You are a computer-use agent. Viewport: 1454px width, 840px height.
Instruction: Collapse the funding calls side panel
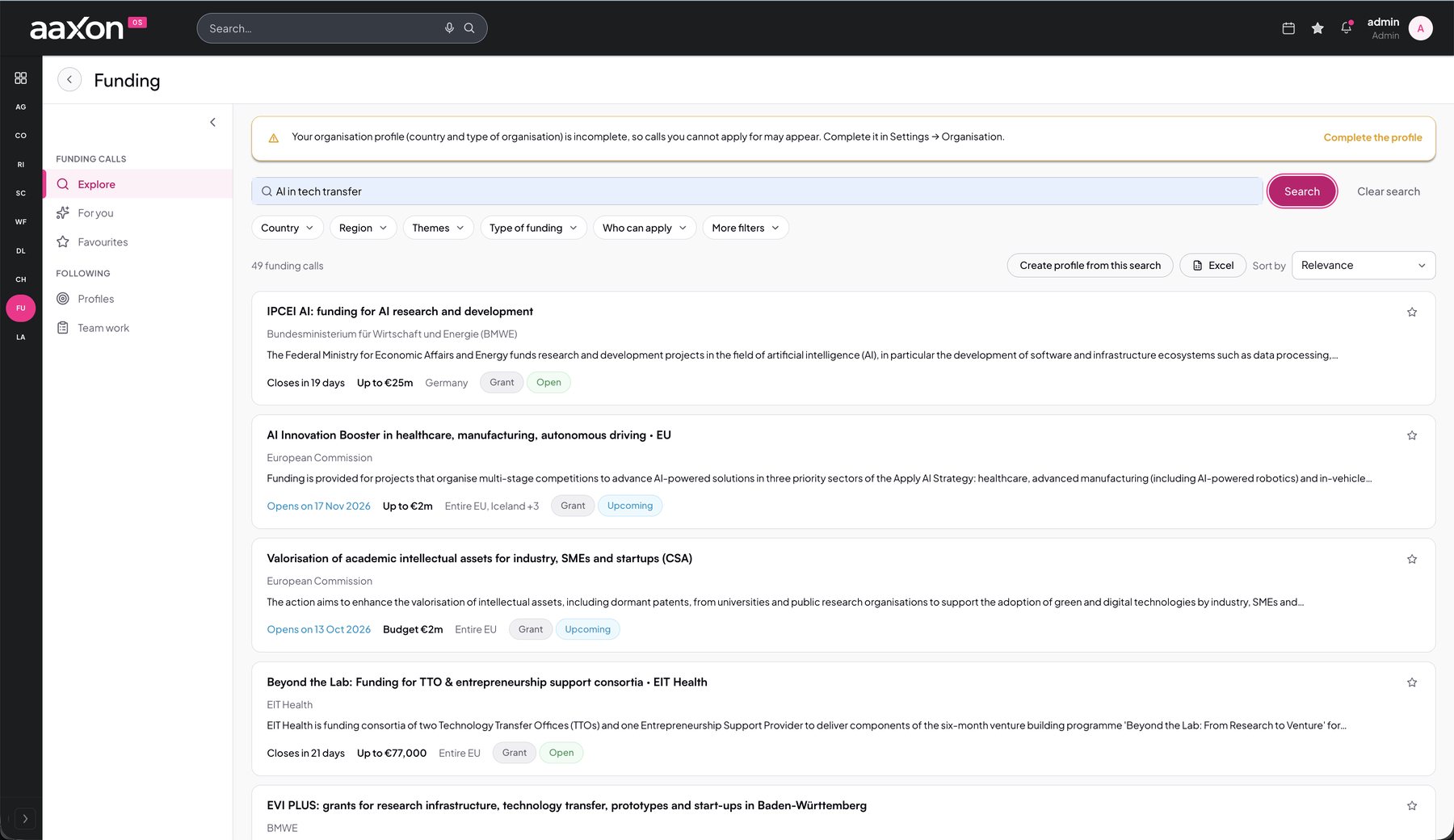click(x=212, y=123)
